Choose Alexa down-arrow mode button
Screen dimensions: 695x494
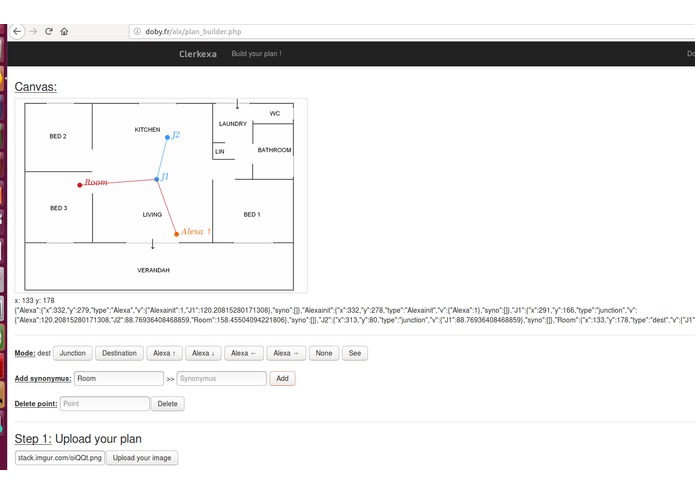203,353
